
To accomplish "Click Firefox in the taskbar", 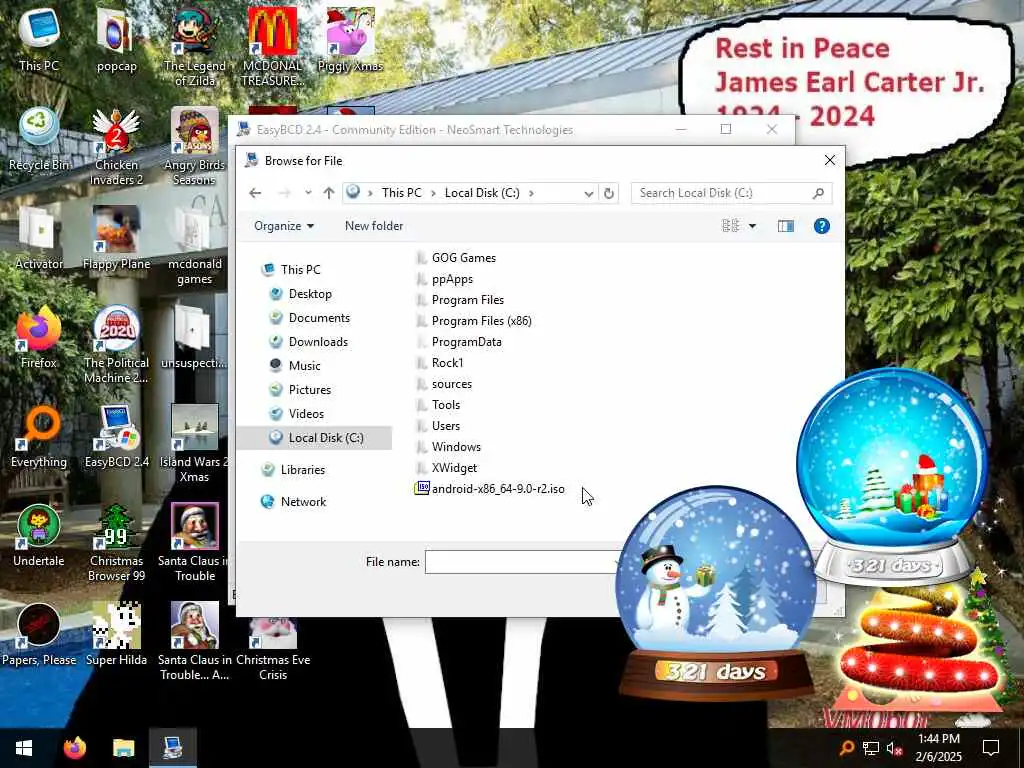I will coord(74,748).
